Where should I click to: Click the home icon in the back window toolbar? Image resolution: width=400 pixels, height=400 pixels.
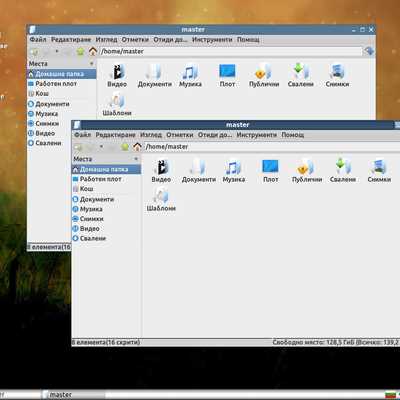coord(93,51)
